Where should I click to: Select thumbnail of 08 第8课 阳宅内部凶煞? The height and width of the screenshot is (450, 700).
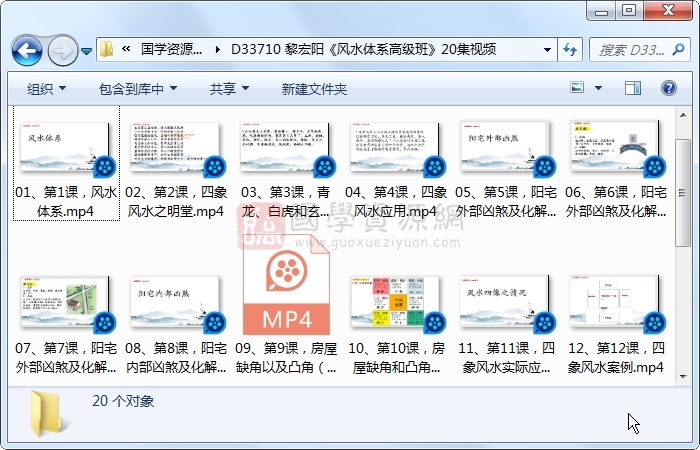(x=175, y=302)
